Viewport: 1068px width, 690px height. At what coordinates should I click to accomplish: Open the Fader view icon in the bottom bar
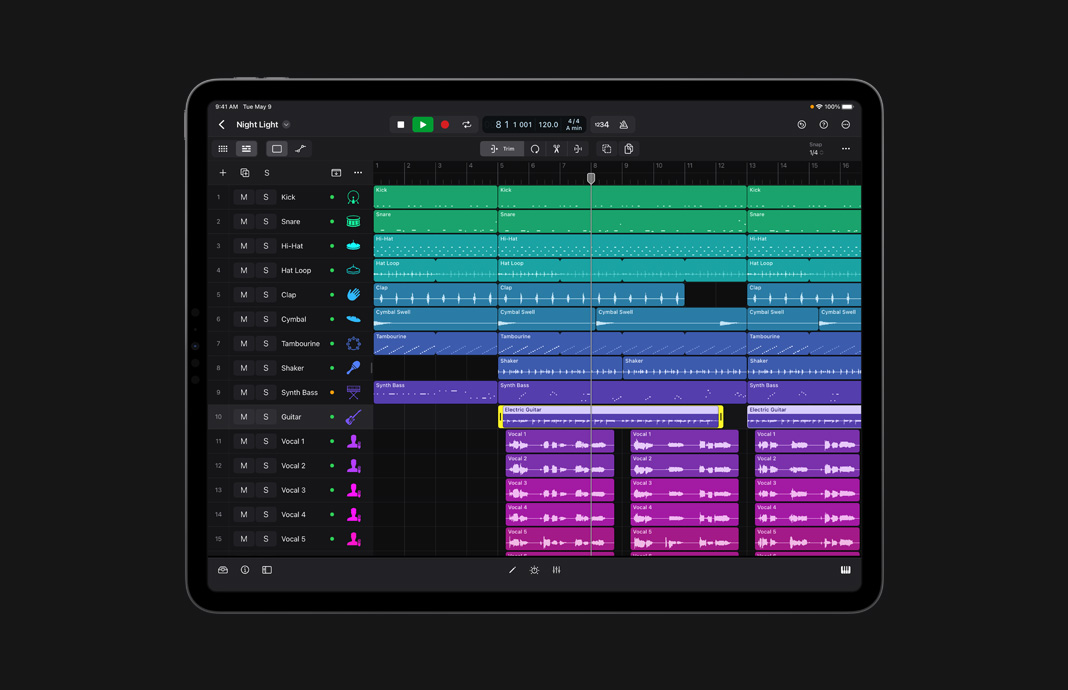click(267, 570)
